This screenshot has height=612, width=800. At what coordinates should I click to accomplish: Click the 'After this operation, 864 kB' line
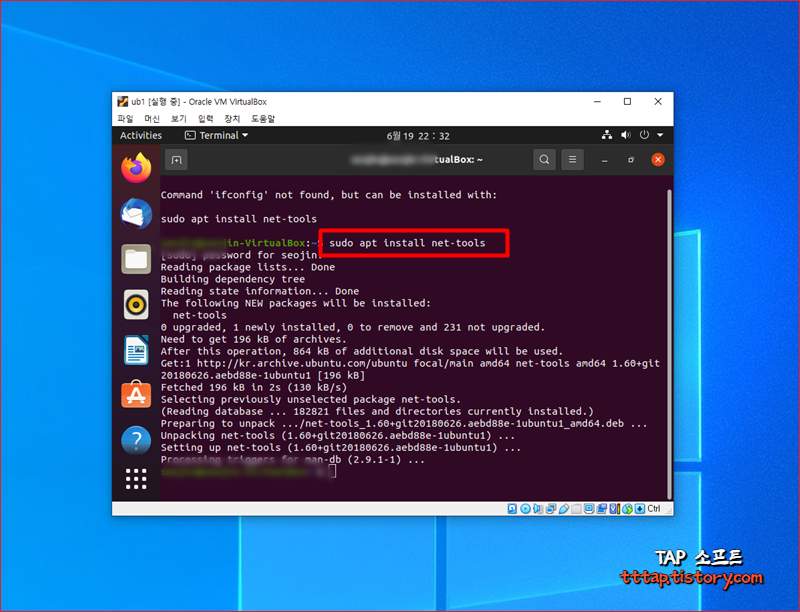tap(362, 351)
